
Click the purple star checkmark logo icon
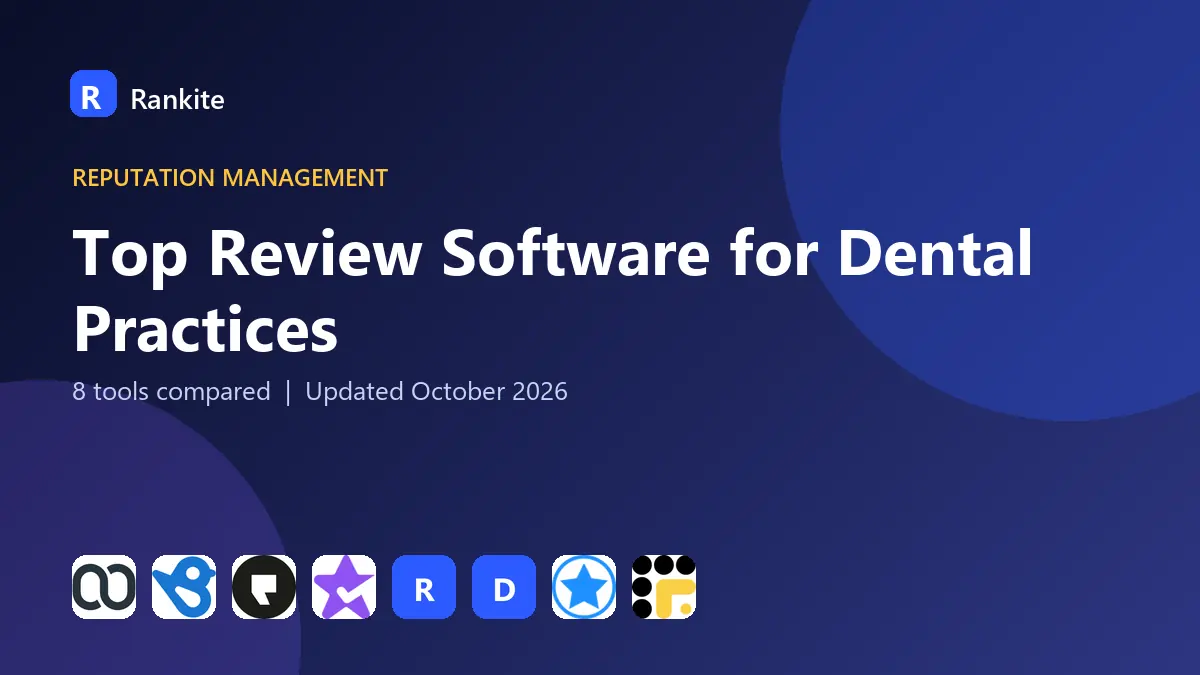click(x=344, y=587)
